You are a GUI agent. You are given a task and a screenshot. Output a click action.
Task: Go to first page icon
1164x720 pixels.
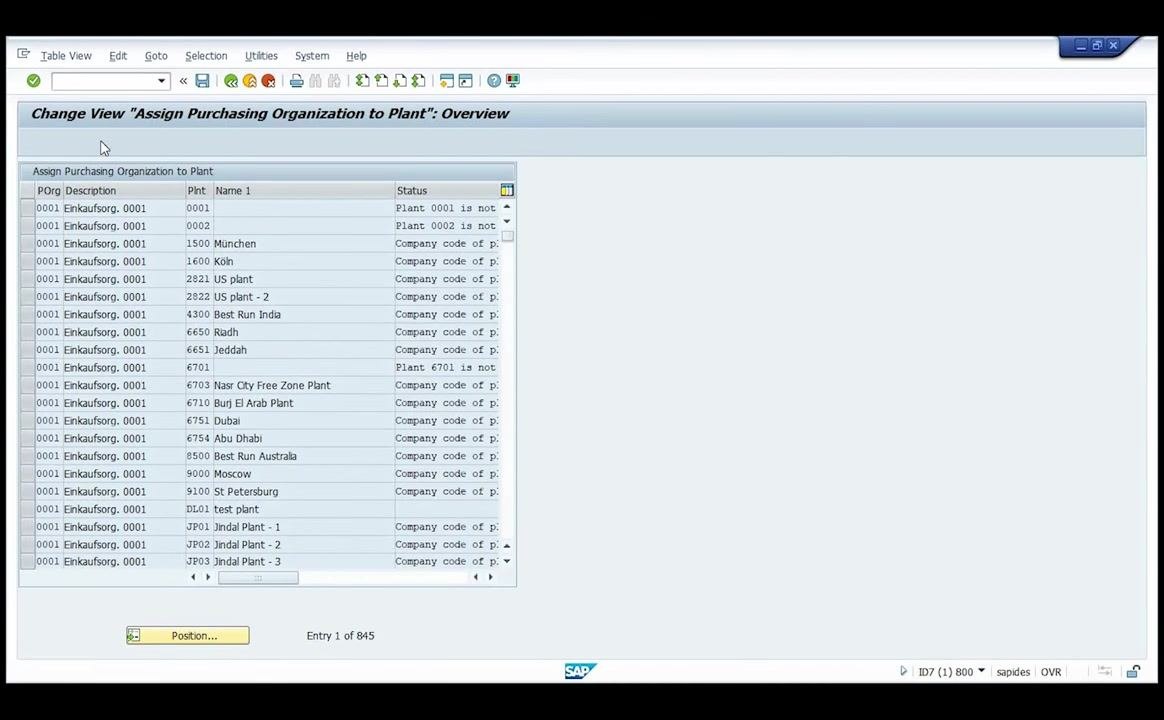pyautogui.click(x=362, y=80)
